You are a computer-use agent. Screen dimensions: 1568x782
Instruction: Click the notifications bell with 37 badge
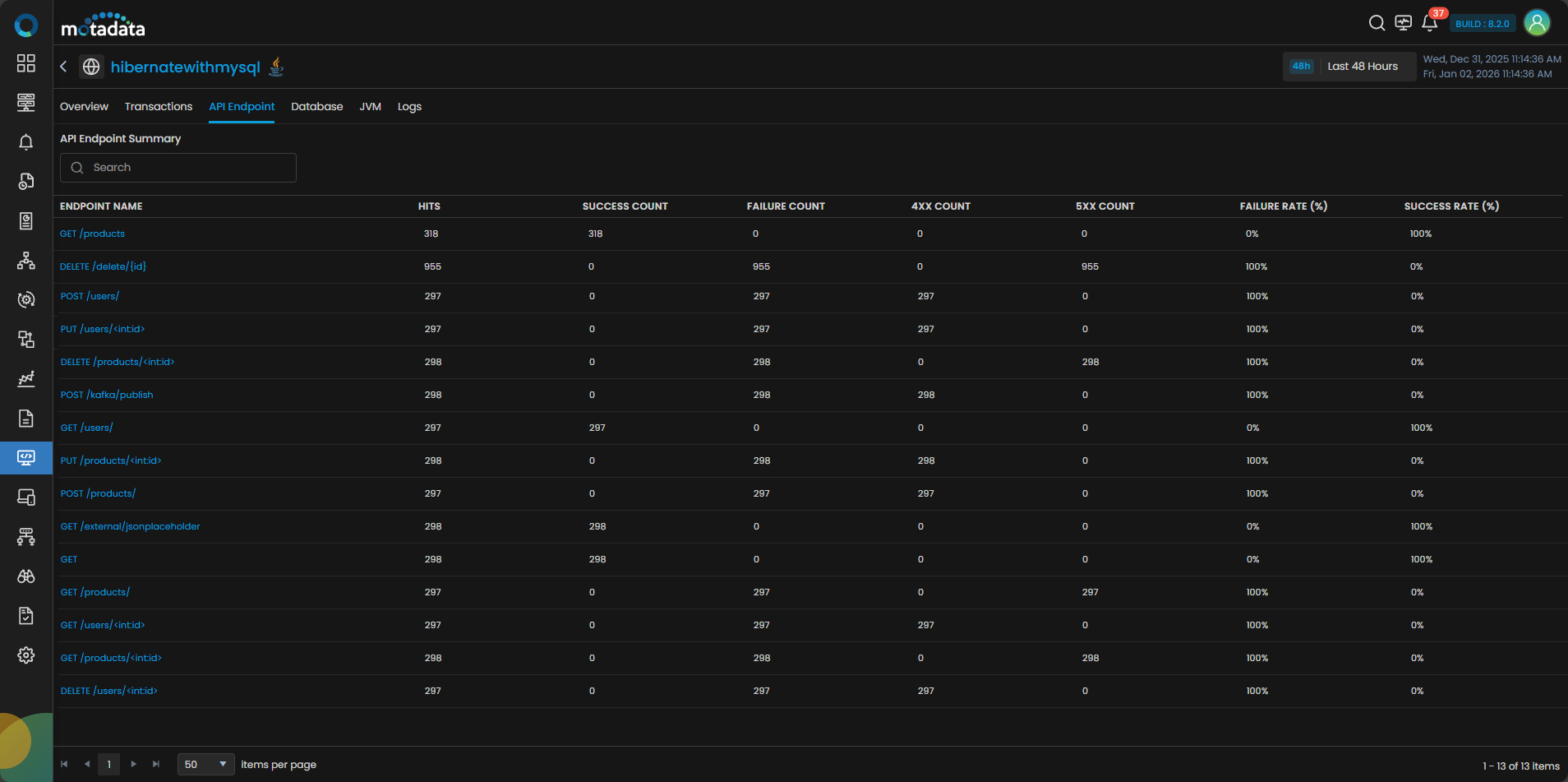point(1429,23)
